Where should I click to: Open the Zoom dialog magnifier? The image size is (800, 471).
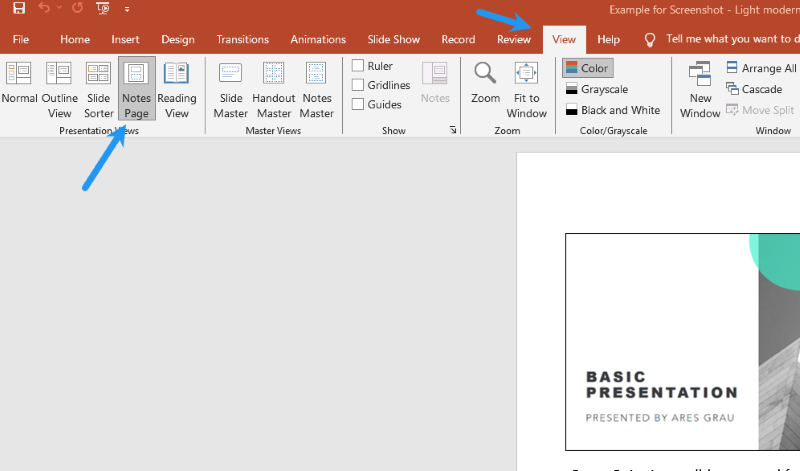[x=485, y=83]
